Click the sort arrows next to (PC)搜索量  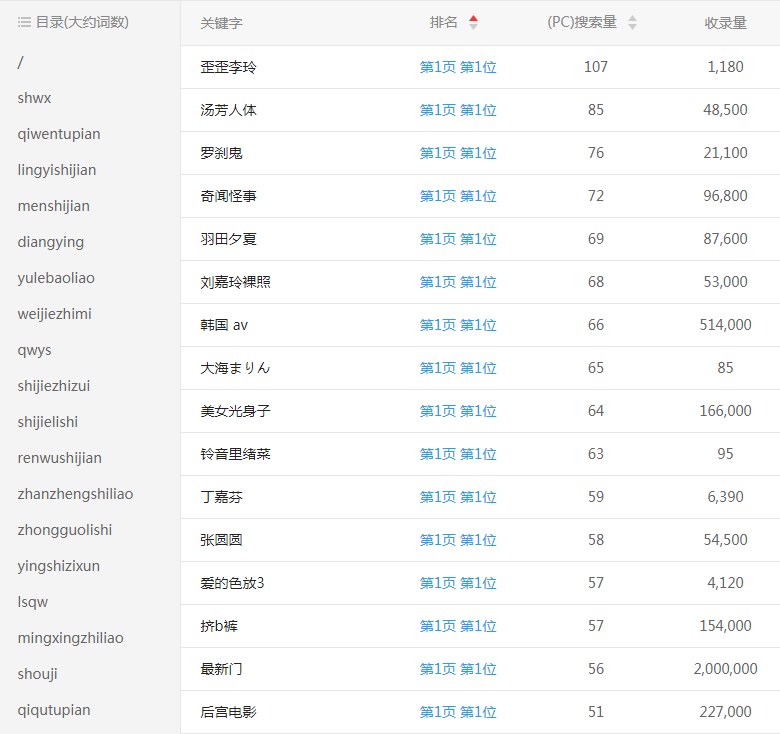point(632,22)
